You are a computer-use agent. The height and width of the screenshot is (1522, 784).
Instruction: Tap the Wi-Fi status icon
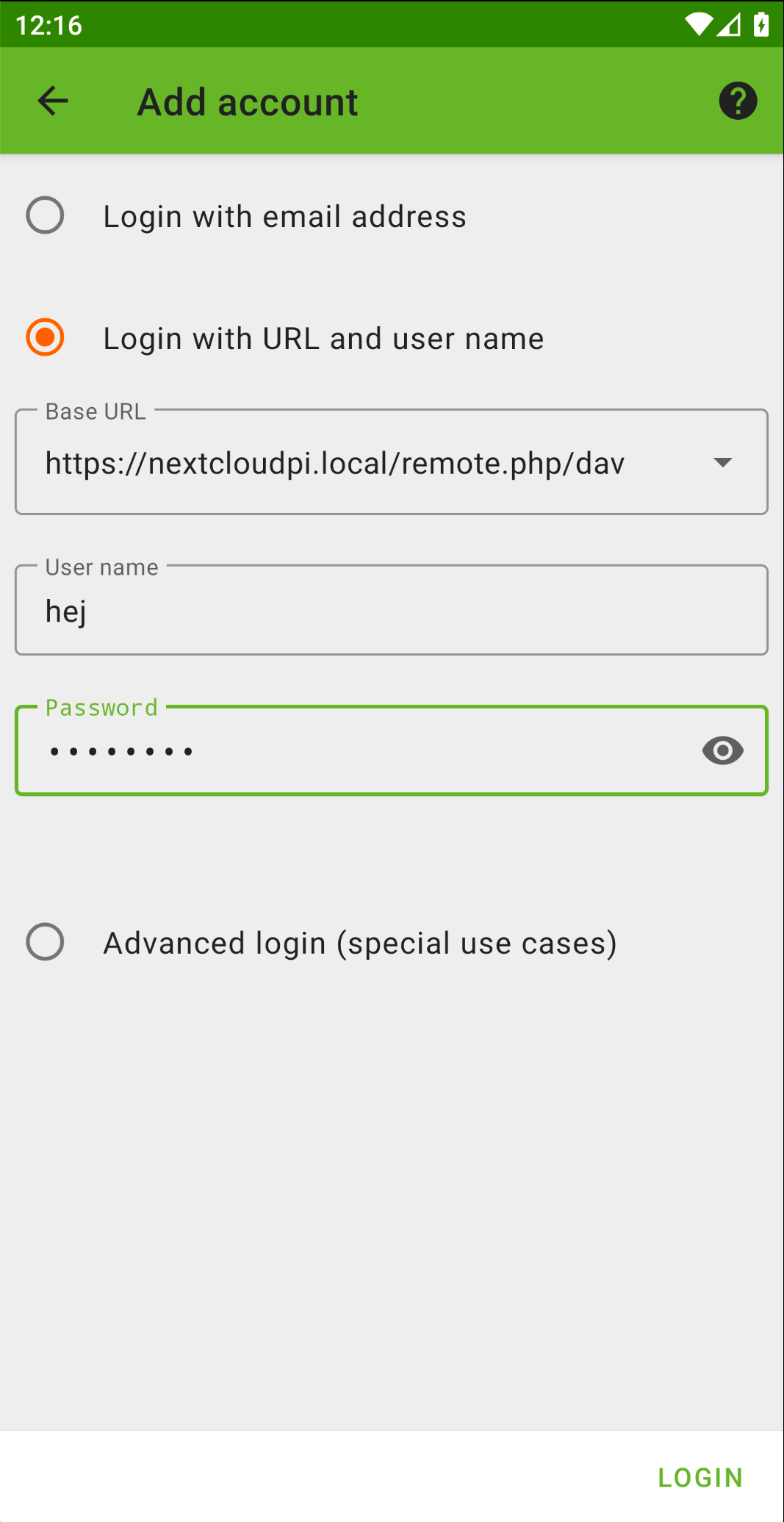pos(697,24)
